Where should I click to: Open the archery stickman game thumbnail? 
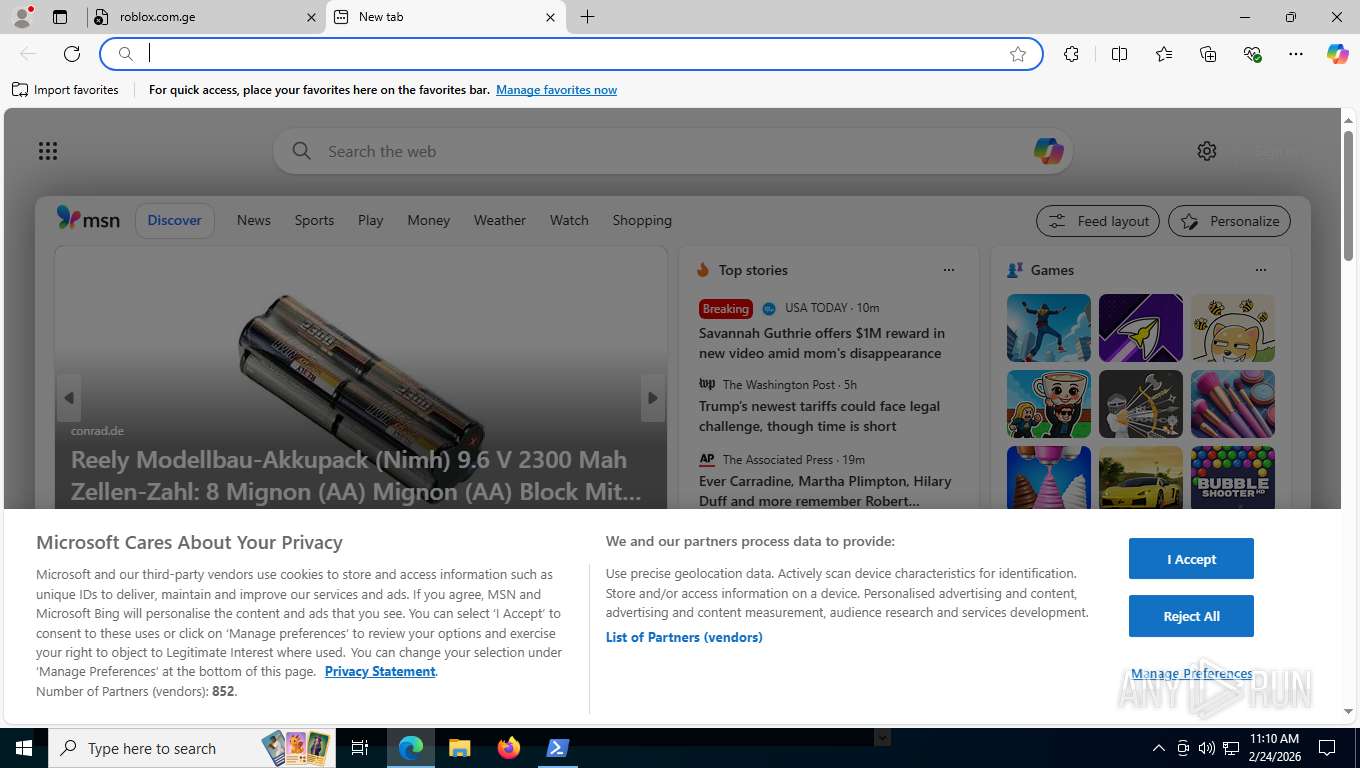click(1141, 404)
